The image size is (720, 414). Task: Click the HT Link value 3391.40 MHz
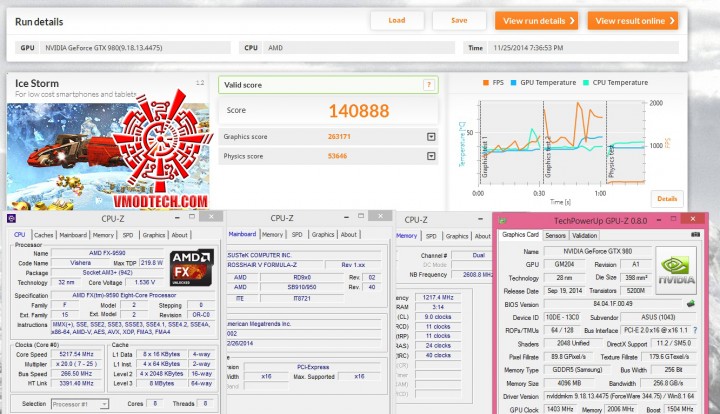click(76, 383)
